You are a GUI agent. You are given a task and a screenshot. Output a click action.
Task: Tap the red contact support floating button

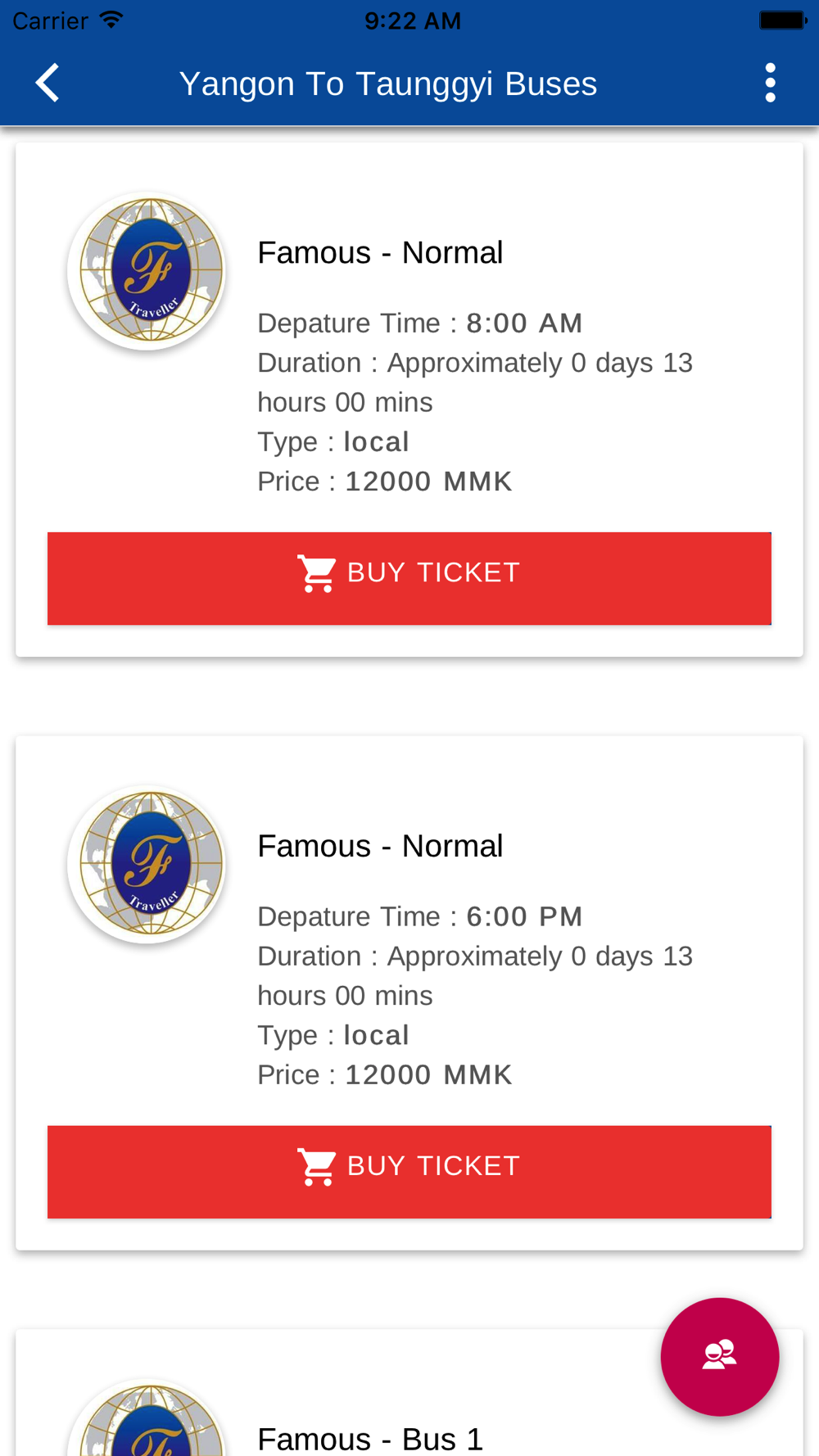pos(720,1356)
